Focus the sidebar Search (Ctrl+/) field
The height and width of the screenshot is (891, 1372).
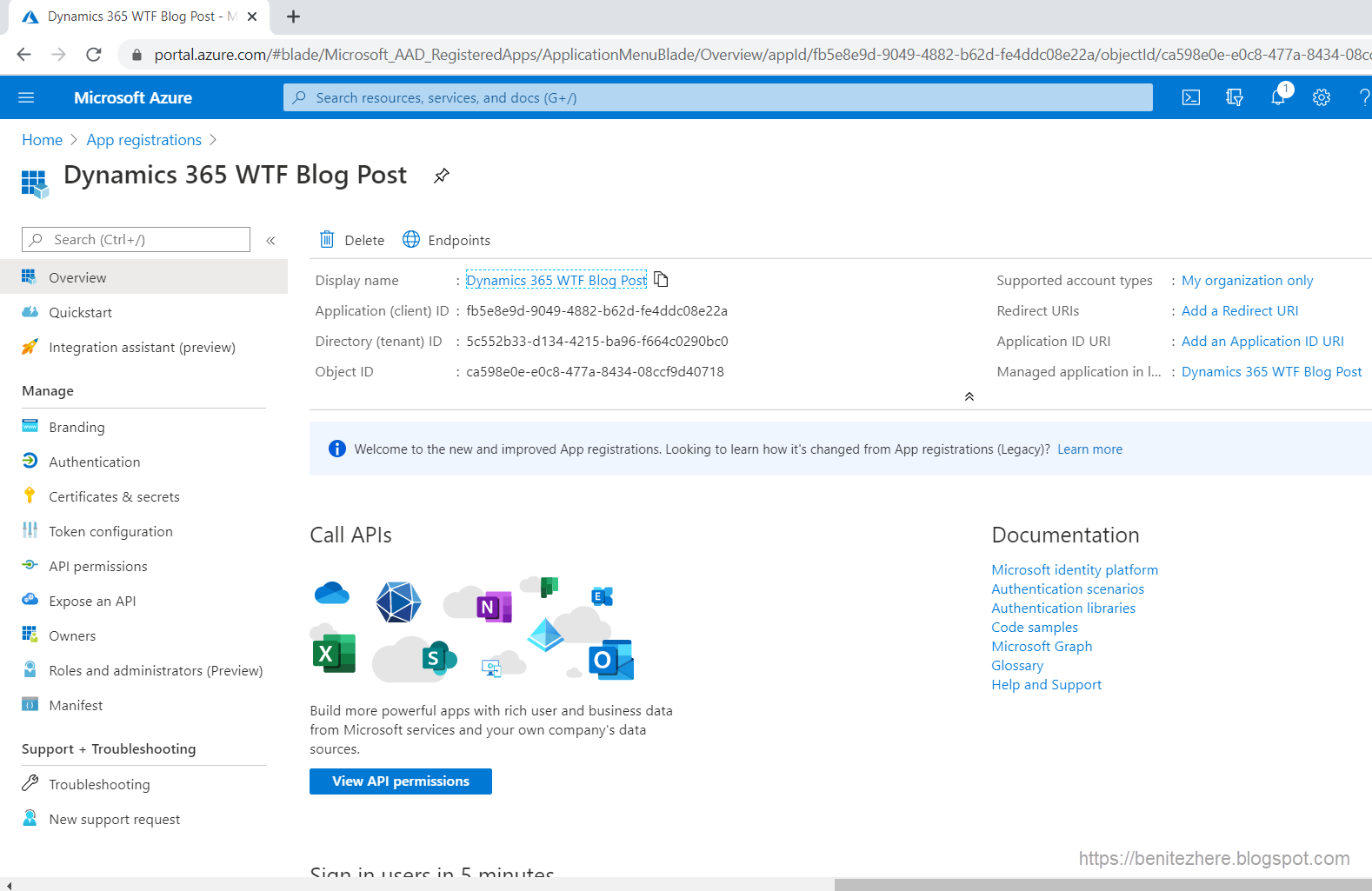click(136, 239)
